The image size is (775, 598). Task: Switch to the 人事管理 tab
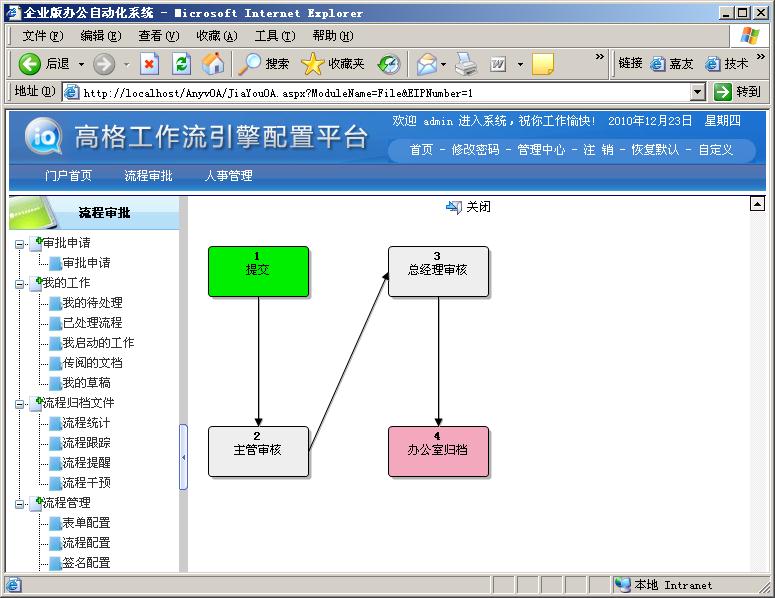click(228, 176)
